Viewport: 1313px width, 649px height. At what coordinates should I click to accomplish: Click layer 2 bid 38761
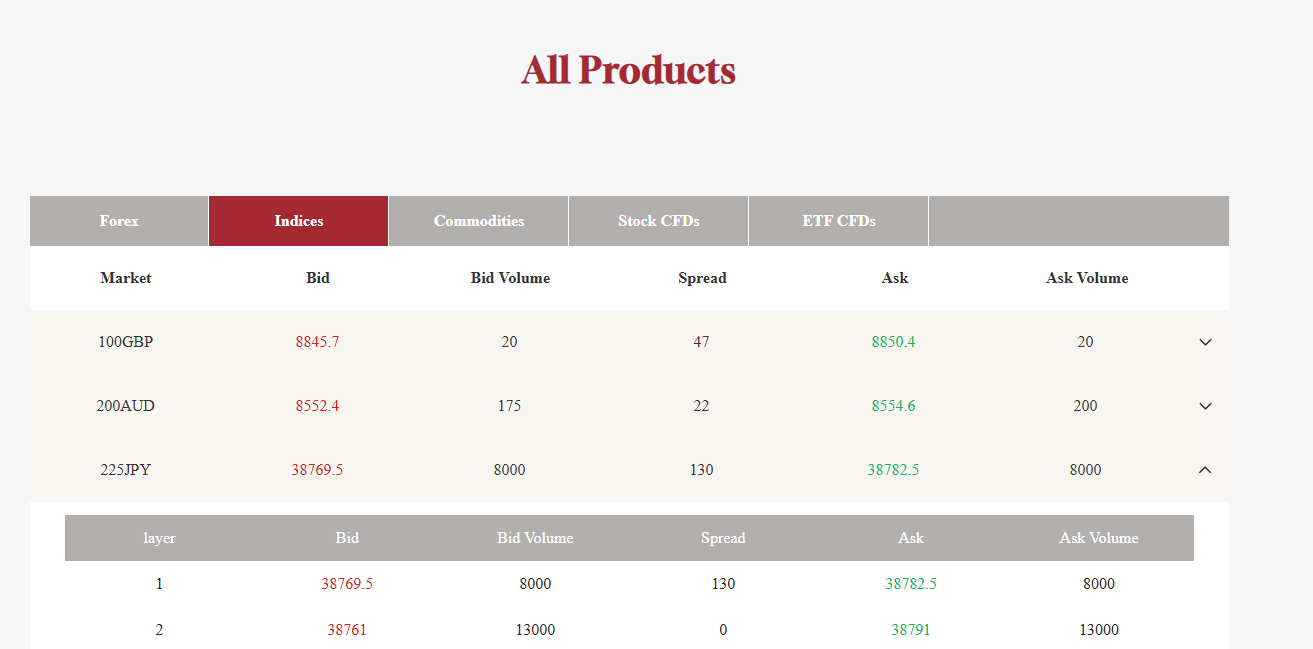coord(347,630)
